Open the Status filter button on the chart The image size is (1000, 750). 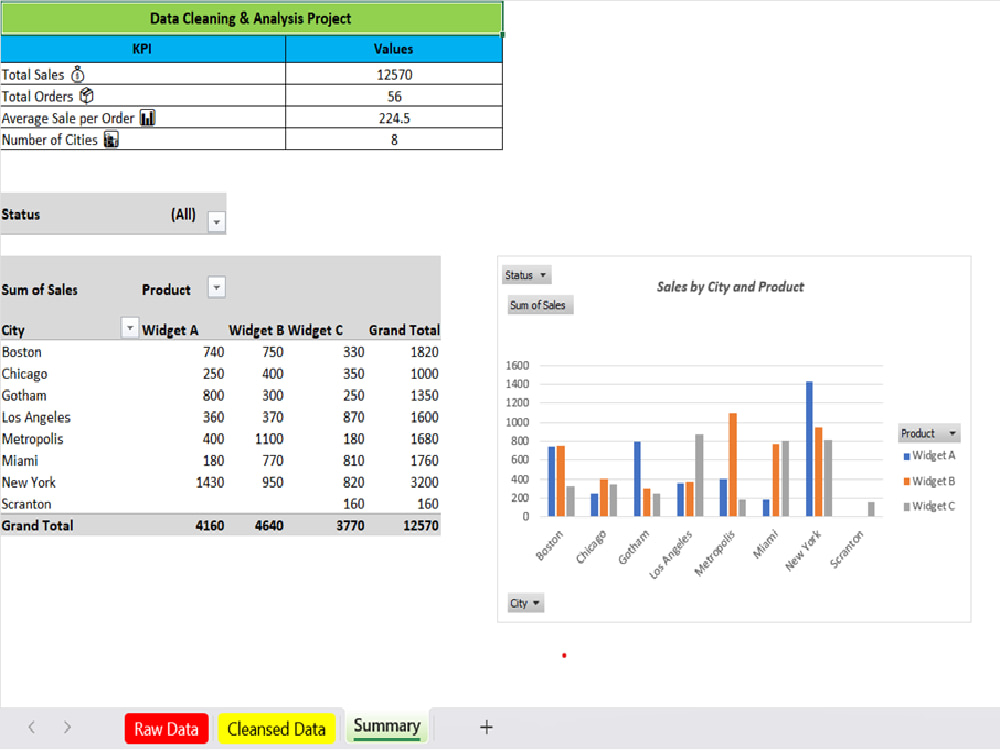[x=526, y=275]
